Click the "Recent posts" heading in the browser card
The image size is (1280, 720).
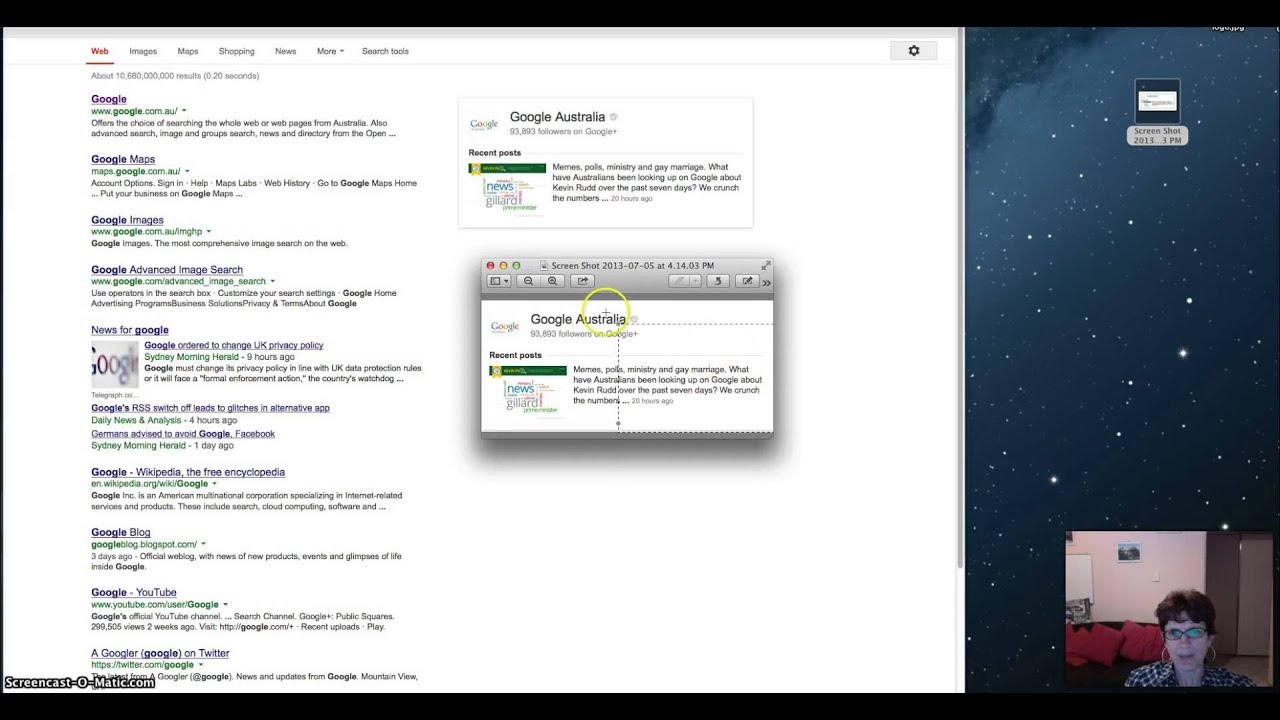pyautogui.click(x=495, y=153)
